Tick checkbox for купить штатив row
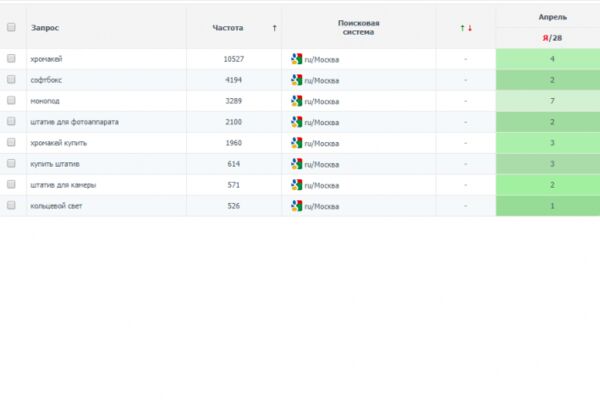The width and height of the screenshot is (600, 400). (11, 163)
